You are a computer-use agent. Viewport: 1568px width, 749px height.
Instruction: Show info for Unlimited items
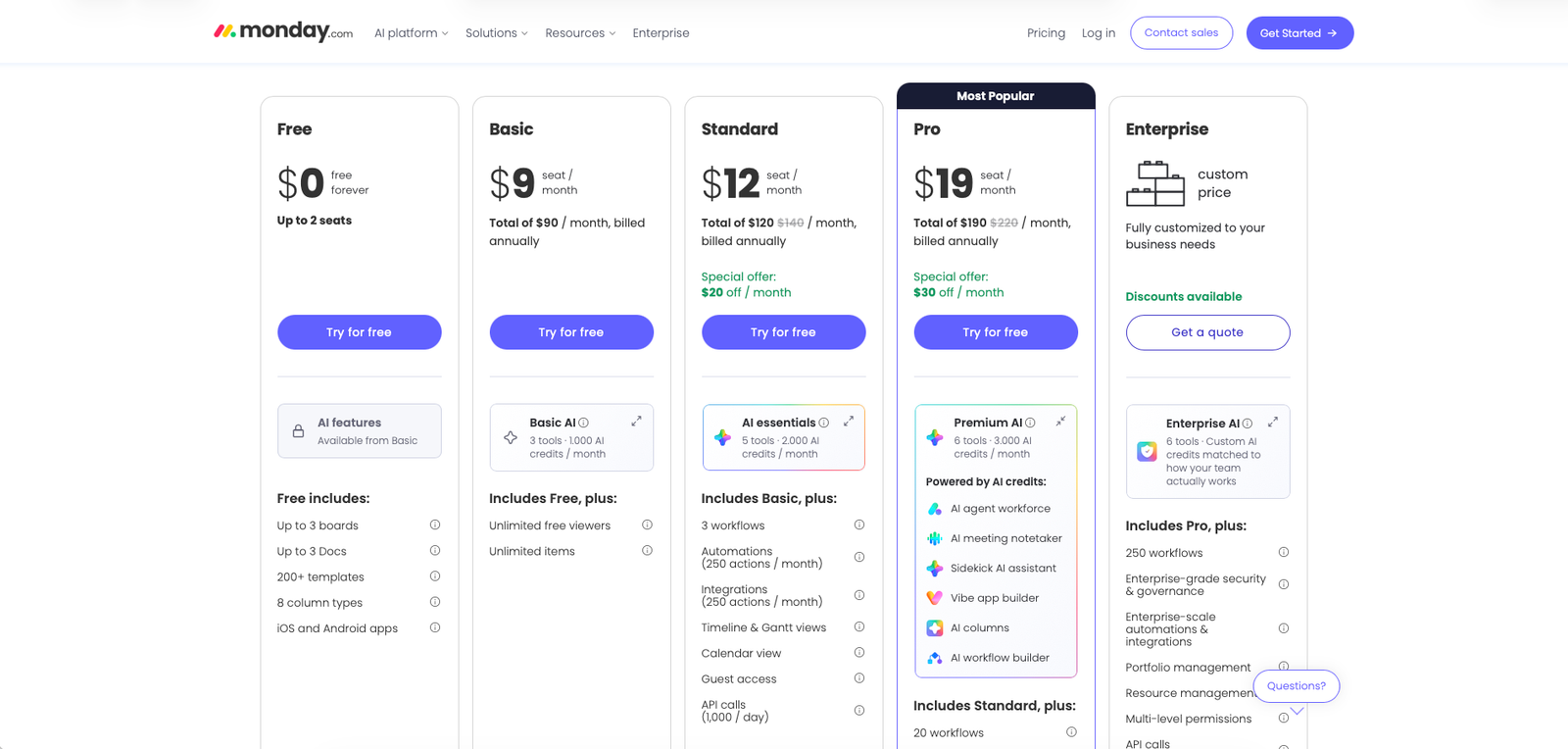[647, 550]
